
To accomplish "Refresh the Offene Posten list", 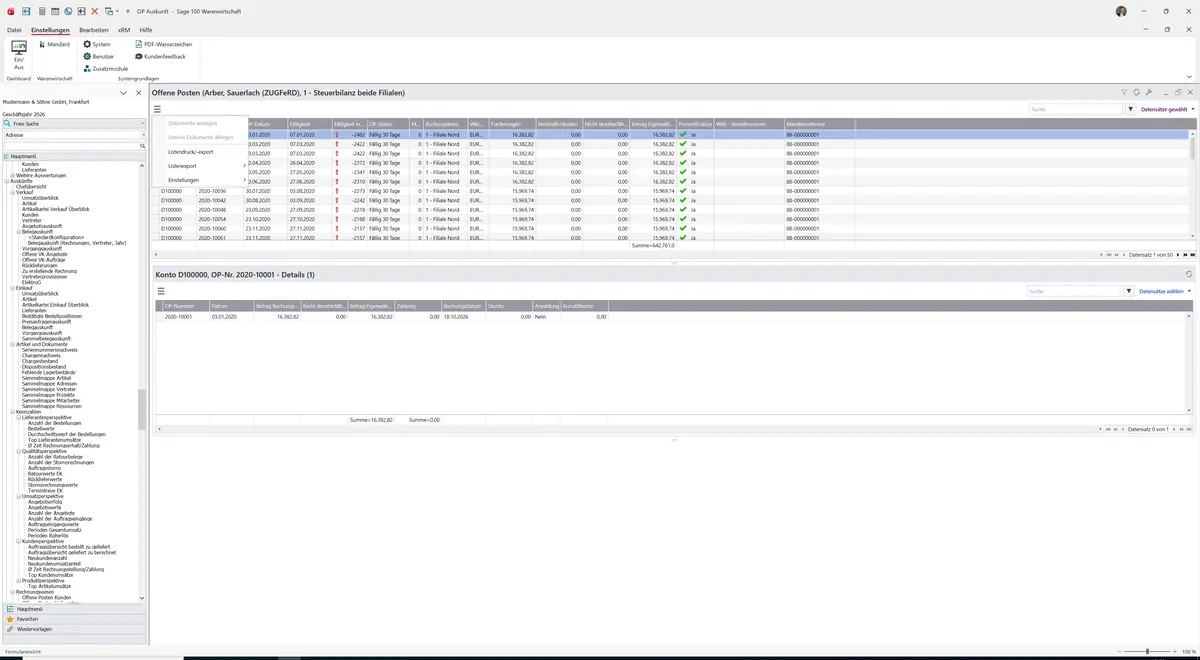I will point(1137,92).
